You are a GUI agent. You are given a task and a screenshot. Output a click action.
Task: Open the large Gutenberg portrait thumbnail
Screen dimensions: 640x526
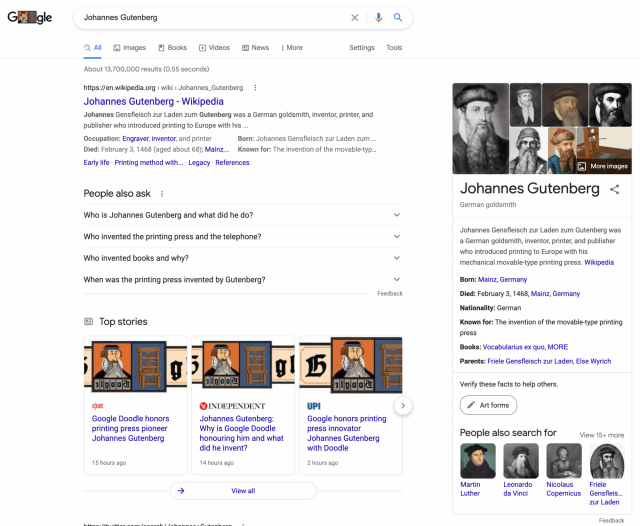click(x=480, y=128)
